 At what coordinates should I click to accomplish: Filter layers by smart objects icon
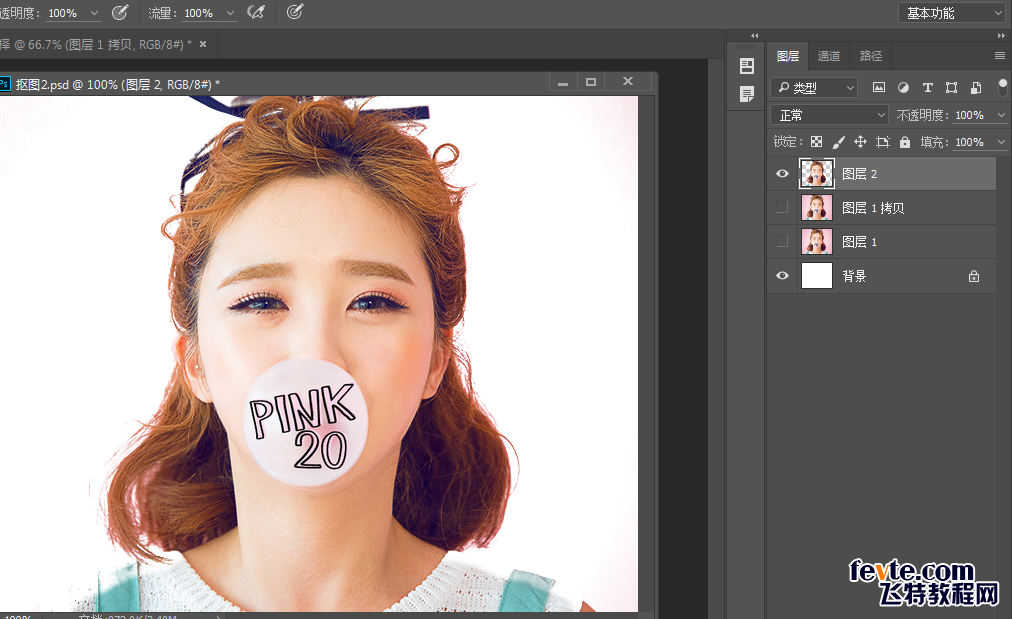point(976,87)
